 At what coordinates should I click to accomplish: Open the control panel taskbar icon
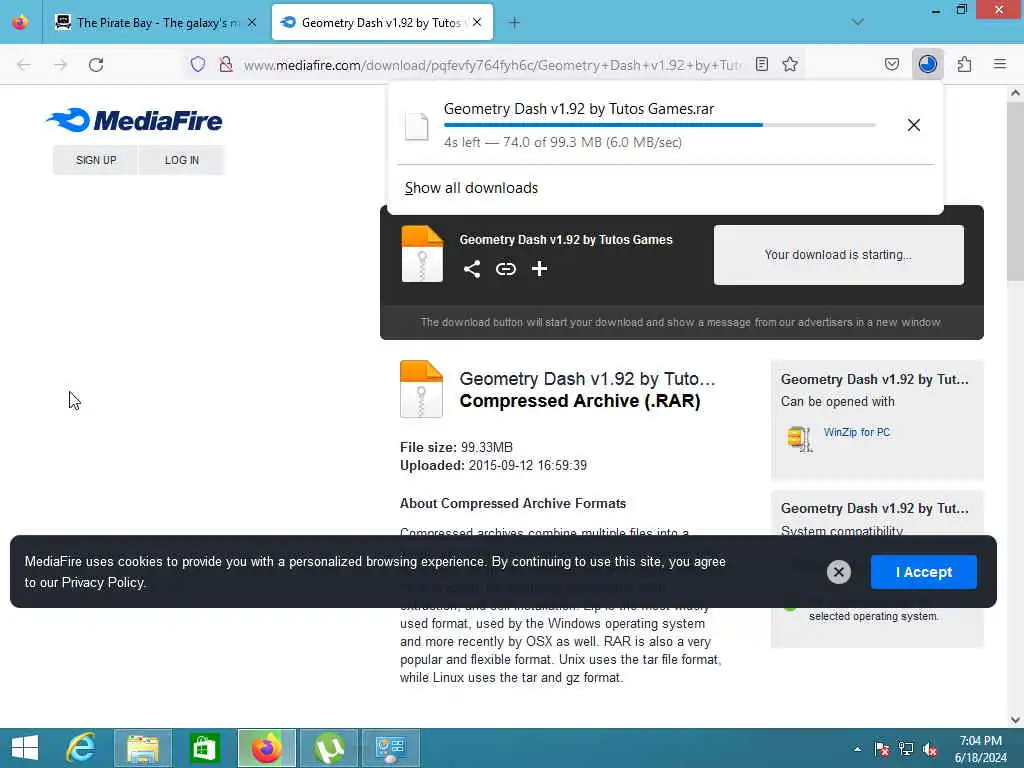tap(391, 748)
